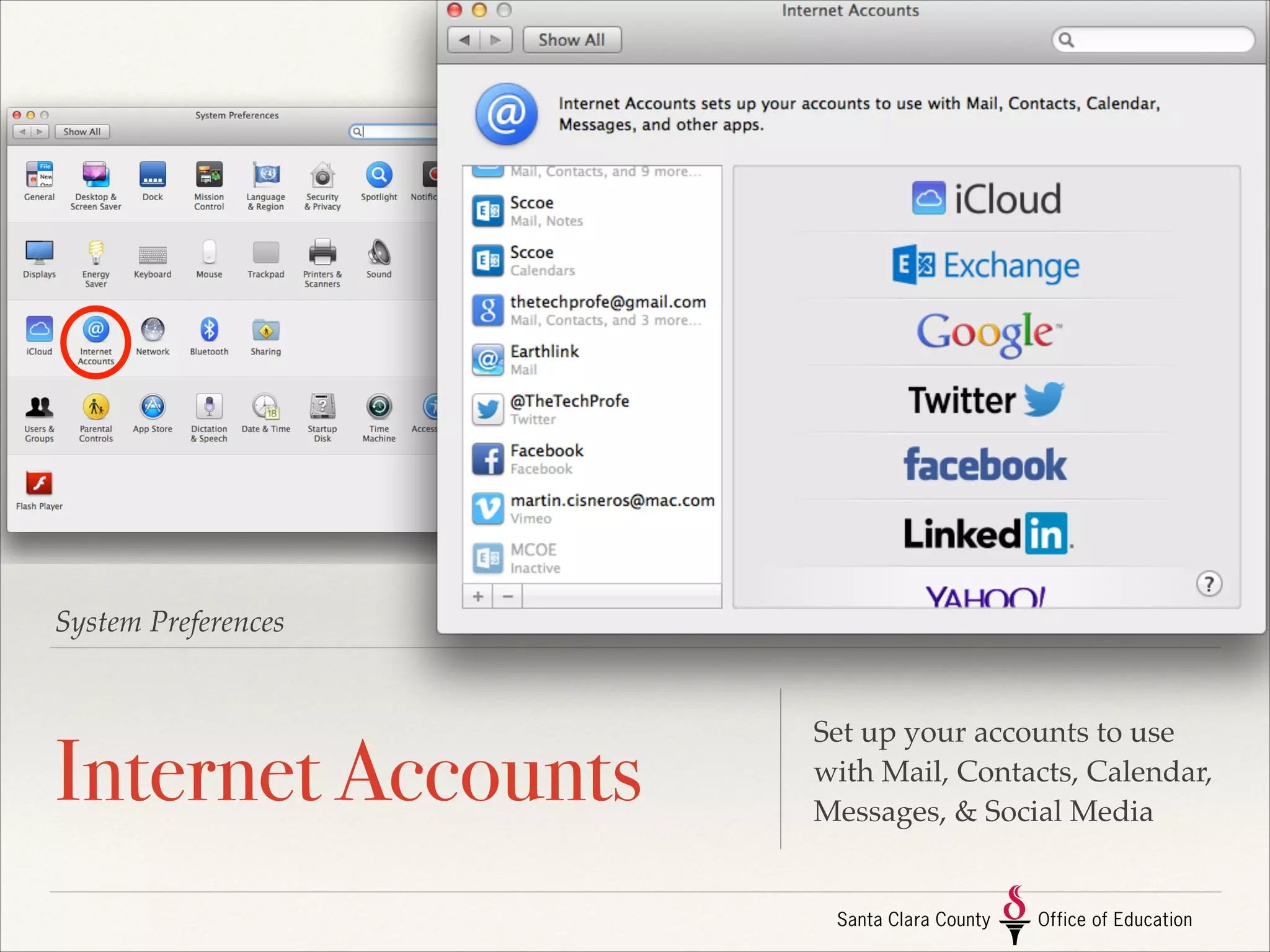
Task: Go back in System Preferences window
Action: (22, 131)
